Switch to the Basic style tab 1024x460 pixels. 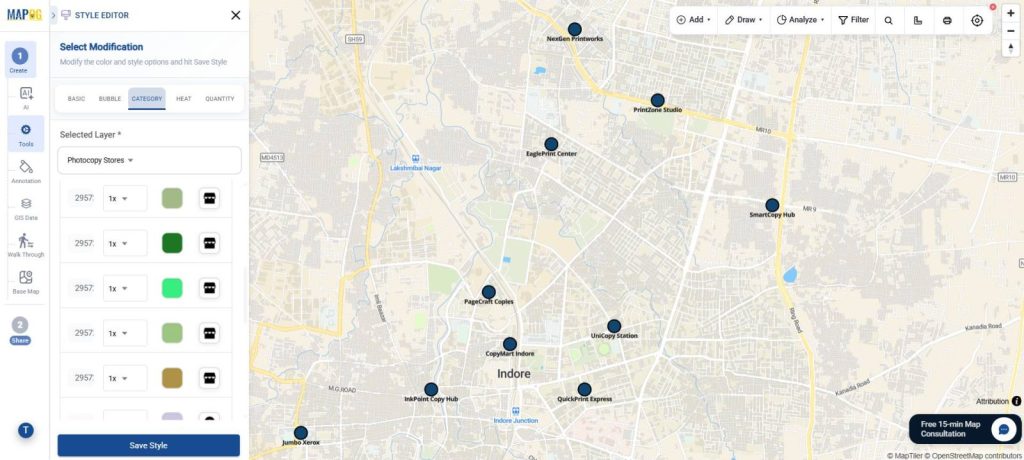point(76,99)
